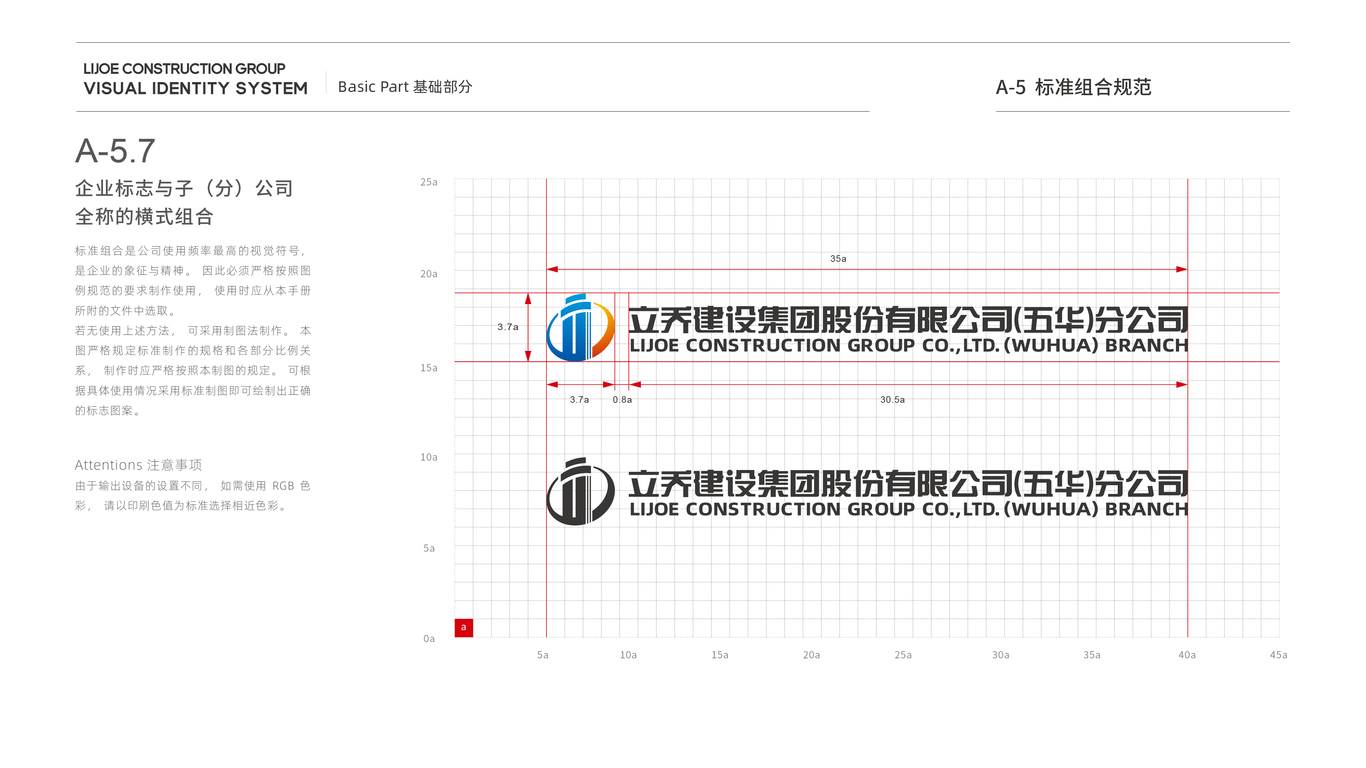Click the 30a horizontal axis label
1366x768 pixels.
coord(1000,655)
